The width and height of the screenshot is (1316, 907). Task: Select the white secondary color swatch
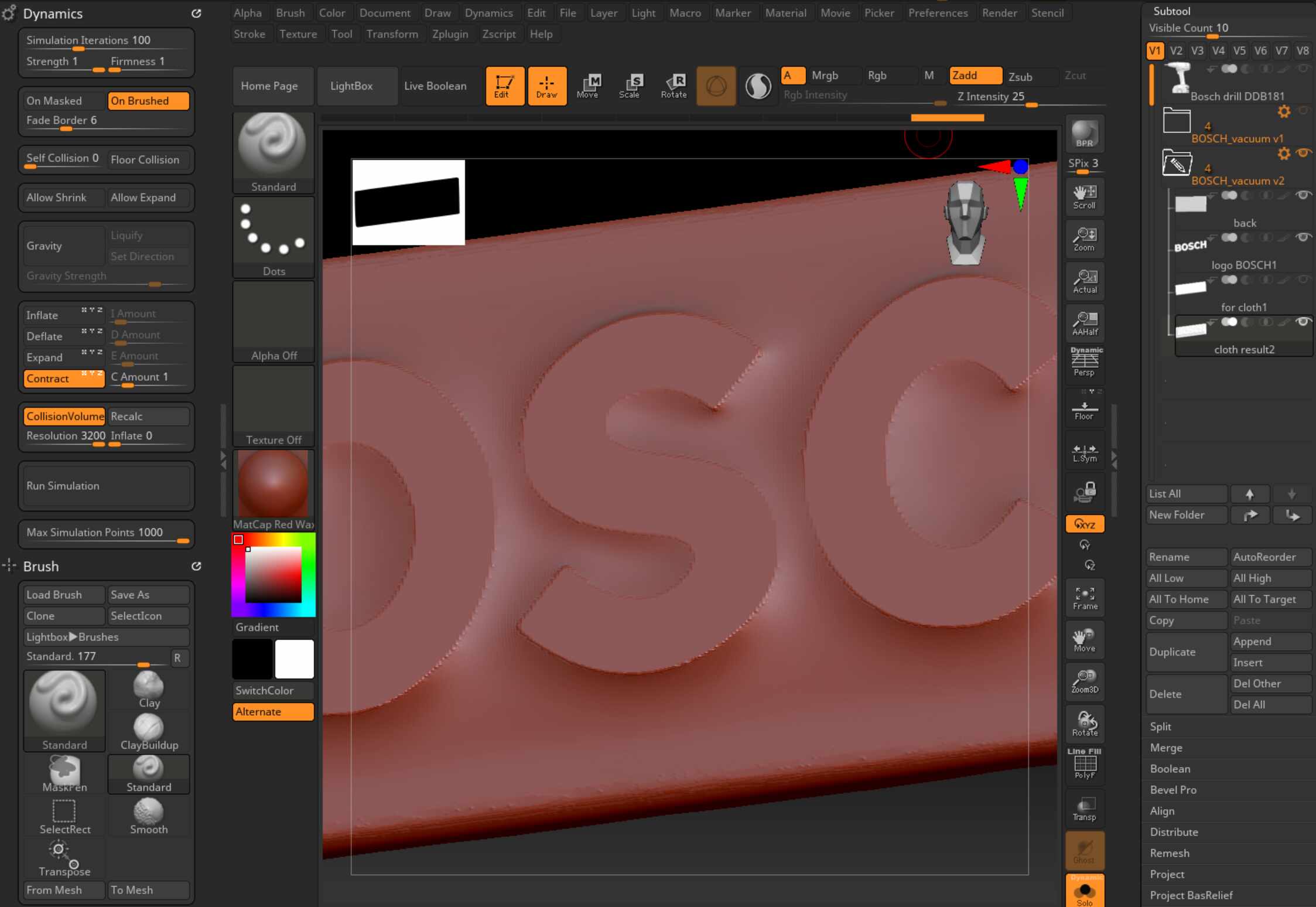(294, 659)
